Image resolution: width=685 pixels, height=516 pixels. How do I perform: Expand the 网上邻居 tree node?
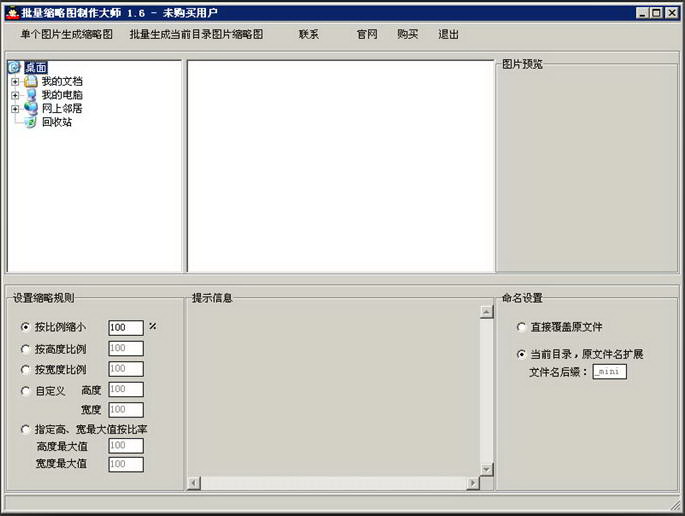[x=15, y=109]
